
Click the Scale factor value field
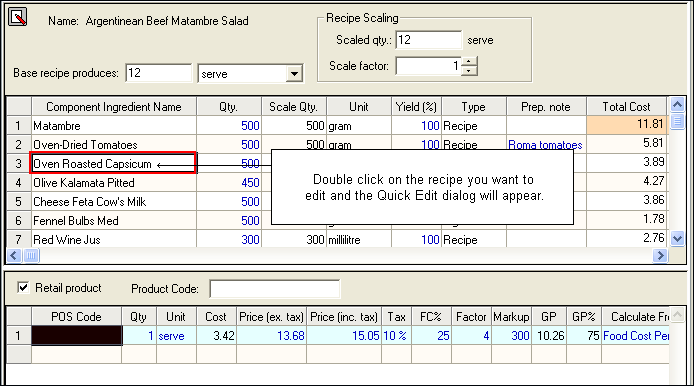pyautogui.click(x=428, y=66)
